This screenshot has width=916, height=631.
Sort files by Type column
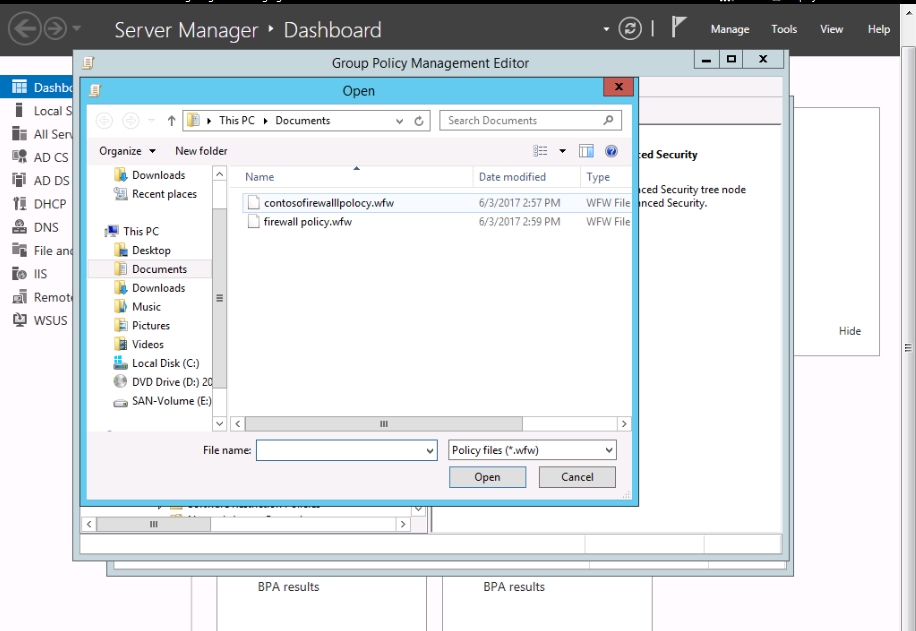tap(606, 177)
